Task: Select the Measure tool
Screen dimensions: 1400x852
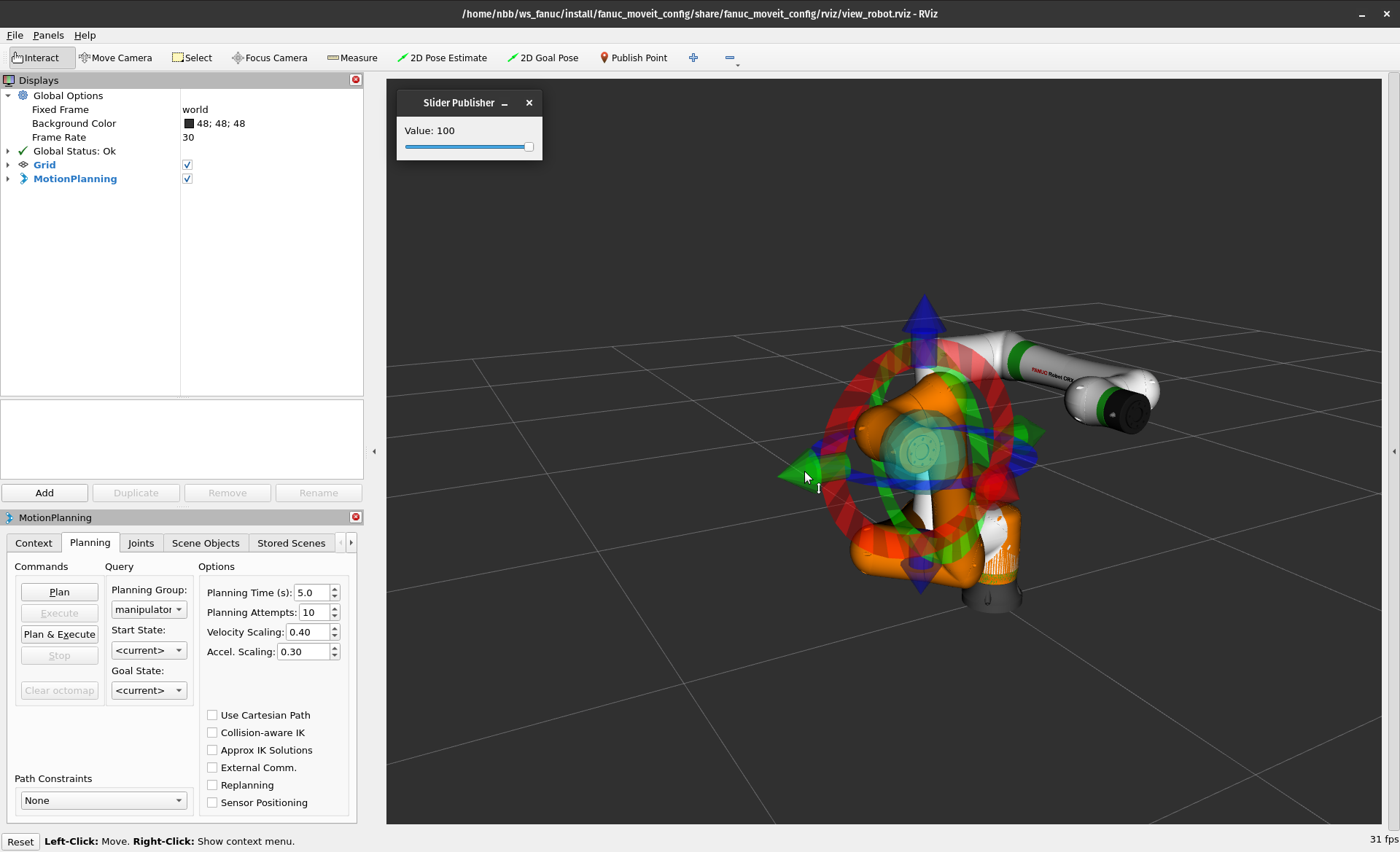Action: coord(353,58)
